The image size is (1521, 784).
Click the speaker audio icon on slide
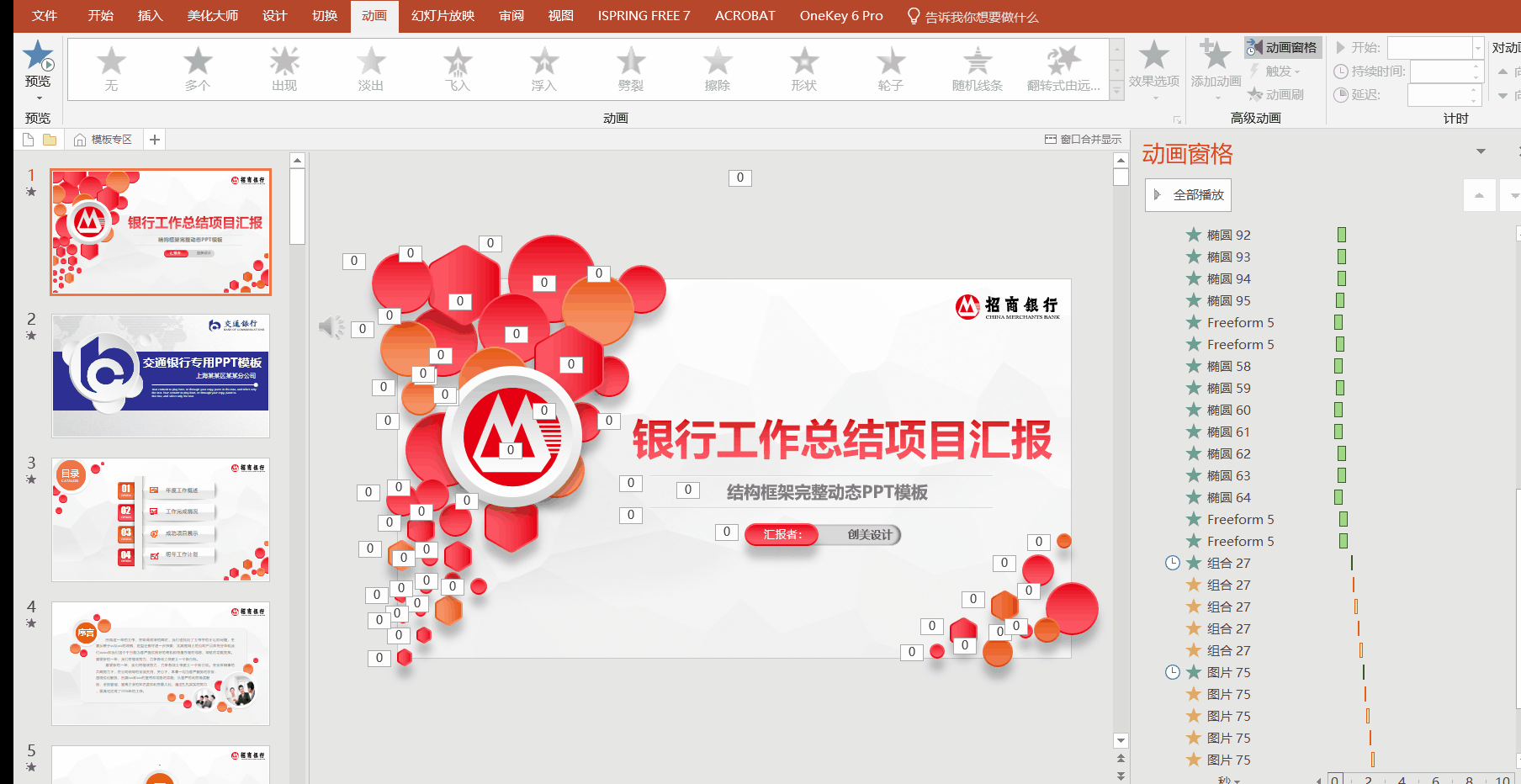[x=331, y=326]
